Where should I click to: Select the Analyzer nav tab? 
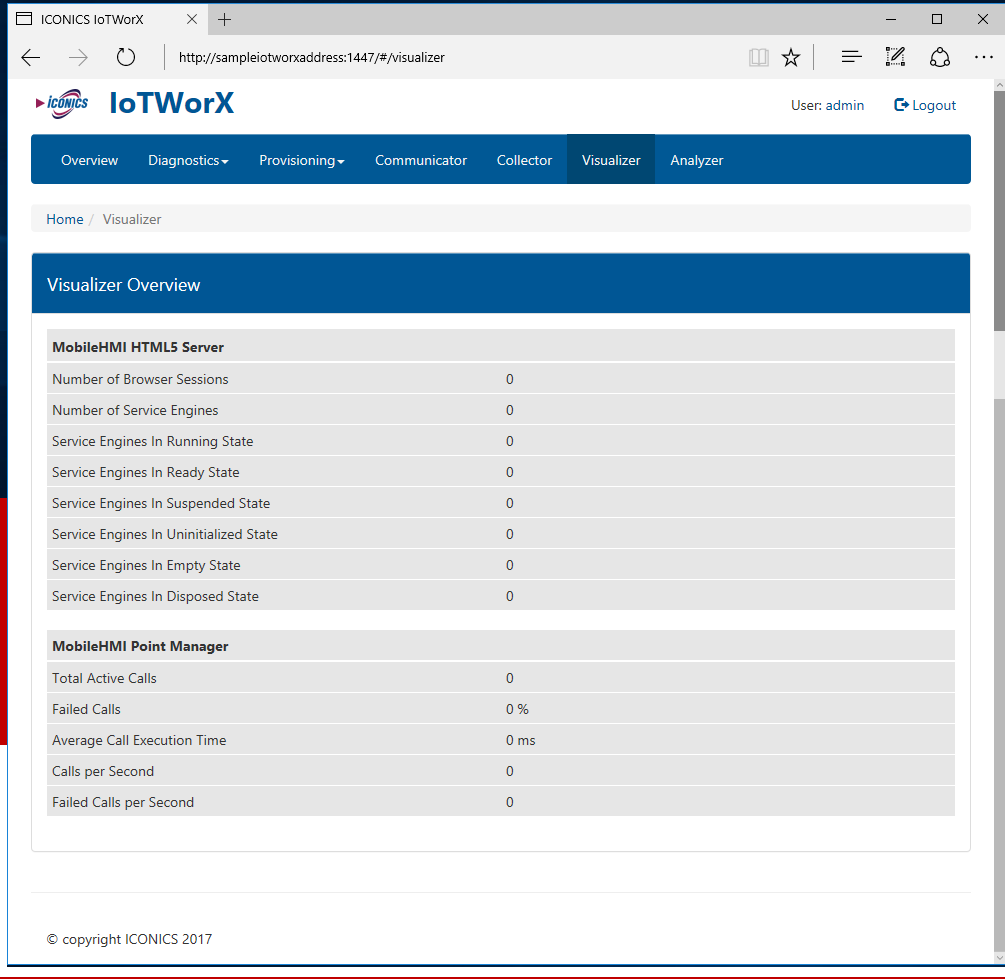pos(696,160)
